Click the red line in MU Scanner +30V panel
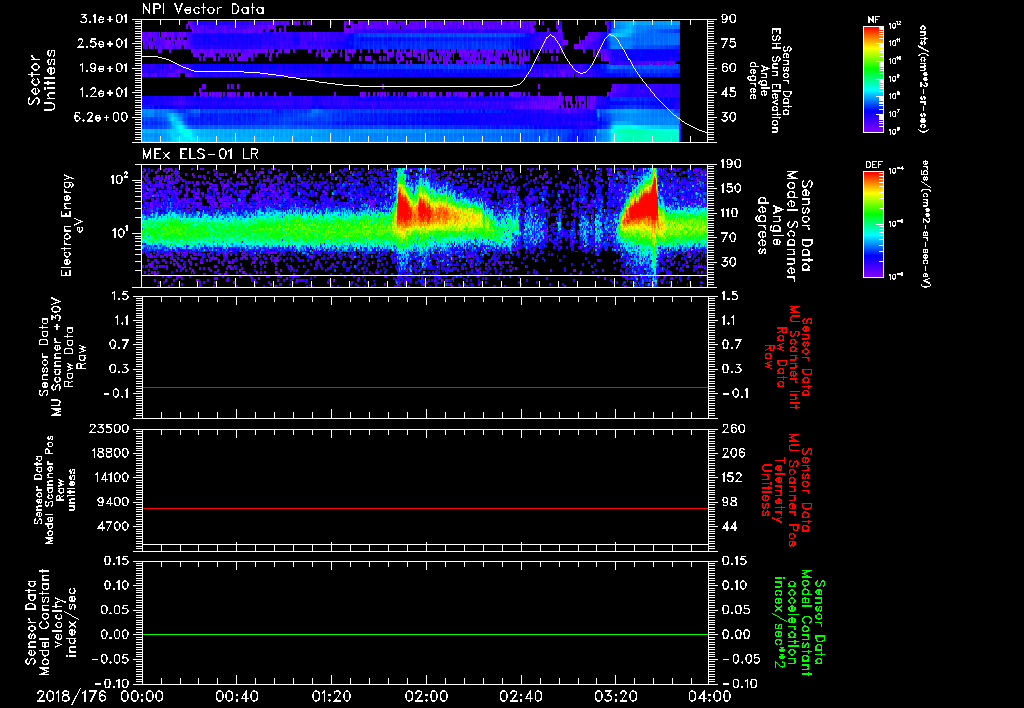This screenshot has height=708, width=1024. coord(425,387)
